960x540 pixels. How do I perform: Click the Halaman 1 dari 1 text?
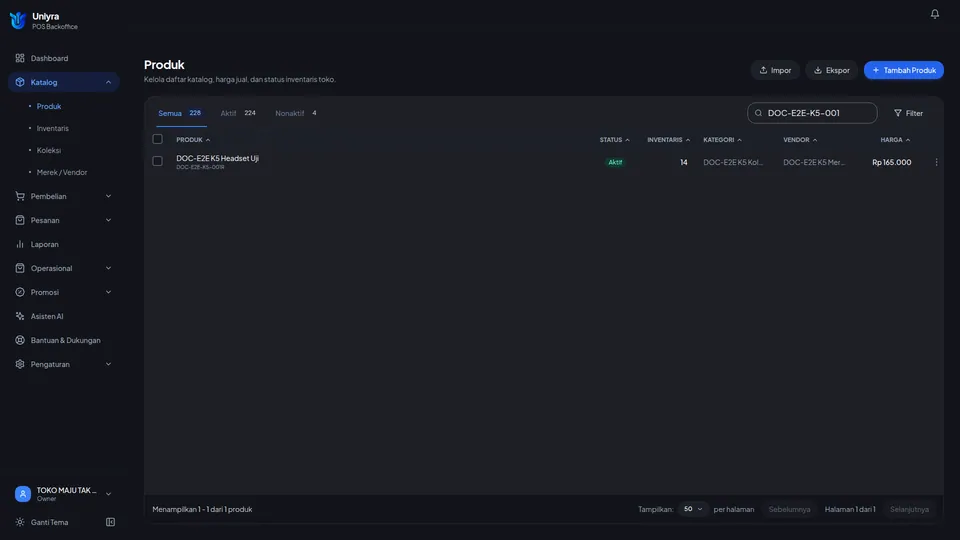[x=850, y=509]
